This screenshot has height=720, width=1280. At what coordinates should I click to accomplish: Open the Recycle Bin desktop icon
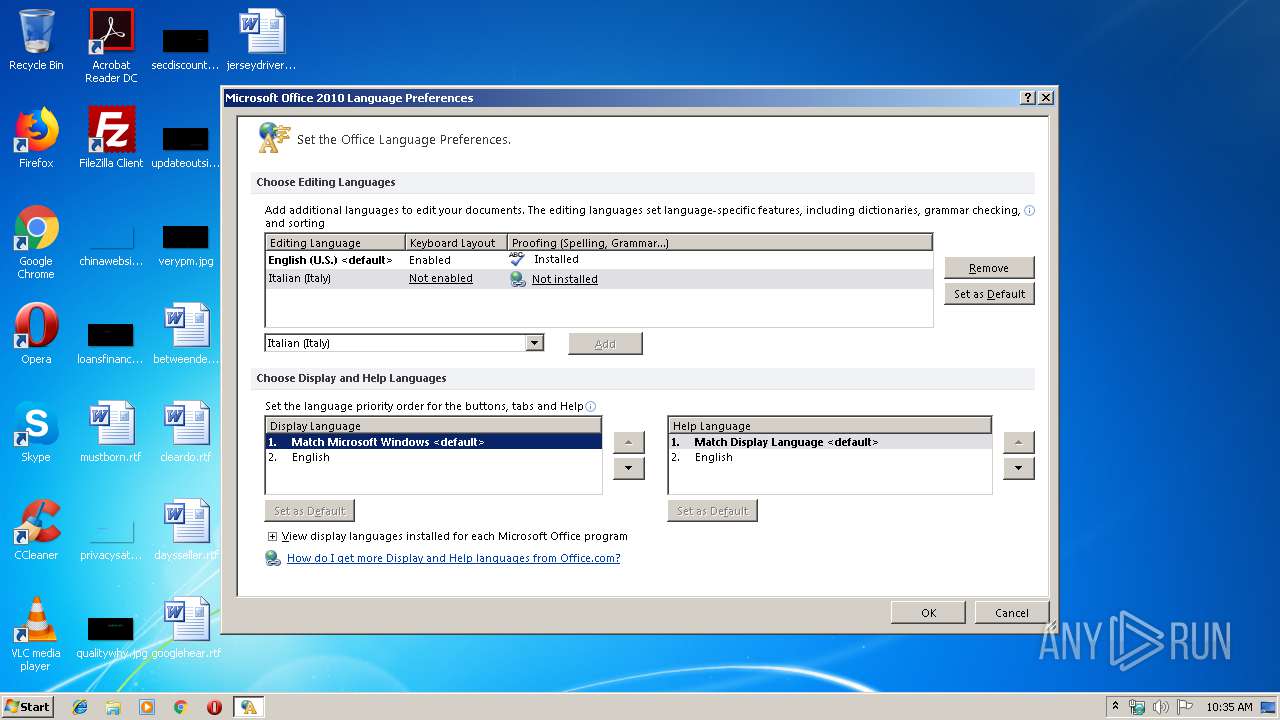(x=36, y=40)
